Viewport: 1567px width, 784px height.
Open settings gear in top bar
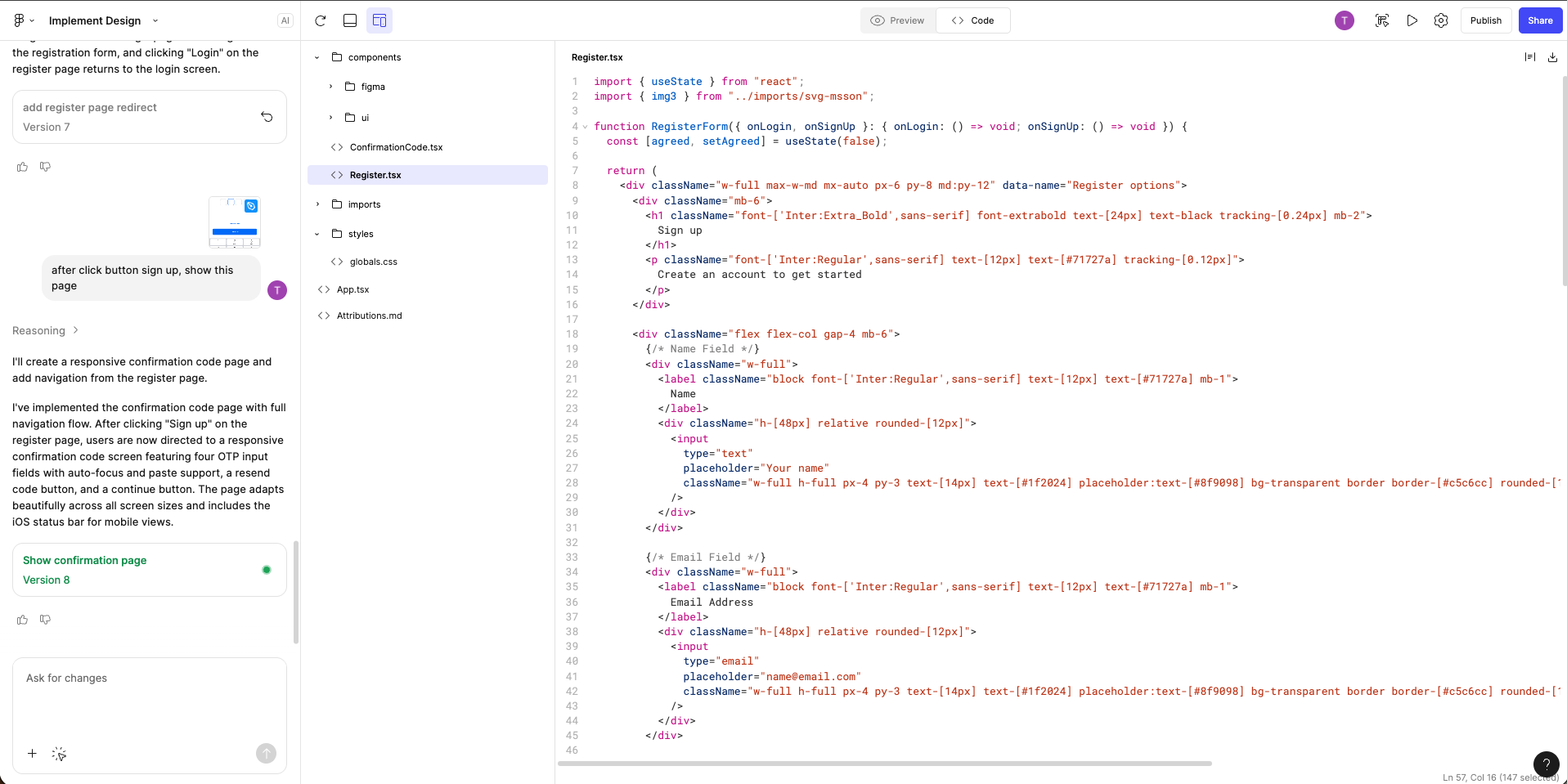point(1441,20)
